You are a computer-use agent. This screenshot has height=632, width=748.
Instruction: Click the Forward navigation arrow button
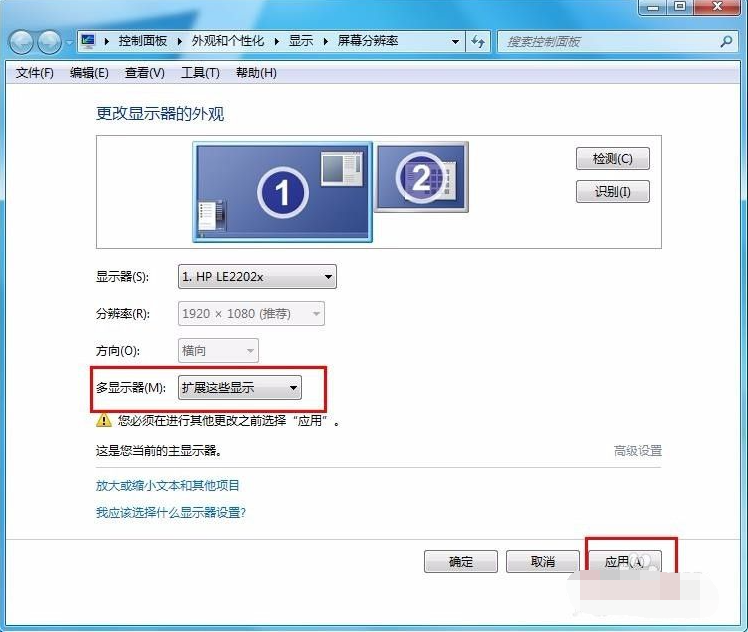pyautogui.click(x=49, y=42)
